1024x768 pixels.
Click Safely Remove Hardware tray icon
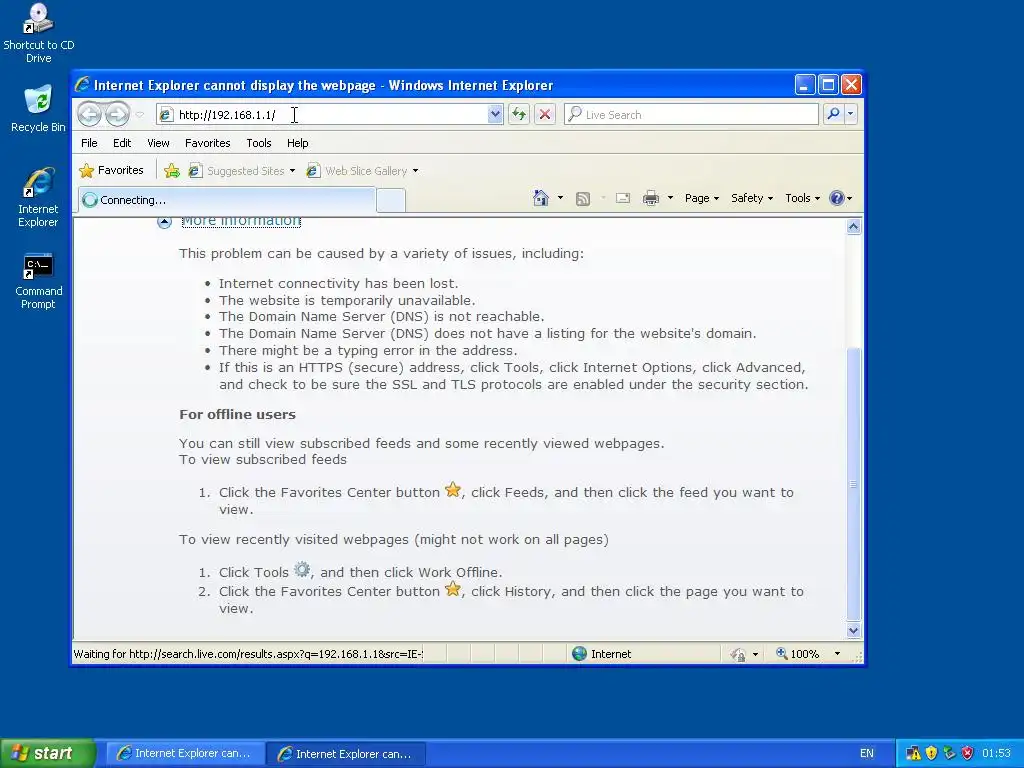click(x=949, y=754)
